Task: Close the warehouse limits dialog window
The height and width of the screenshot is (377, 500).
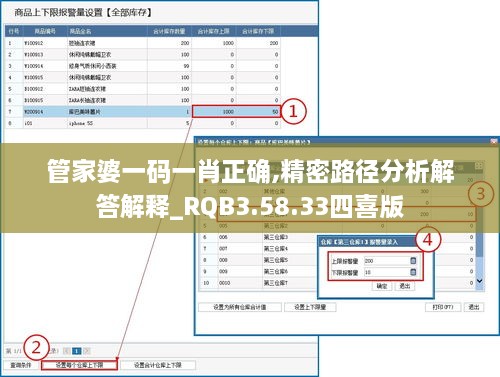Action: coord(494,142)
